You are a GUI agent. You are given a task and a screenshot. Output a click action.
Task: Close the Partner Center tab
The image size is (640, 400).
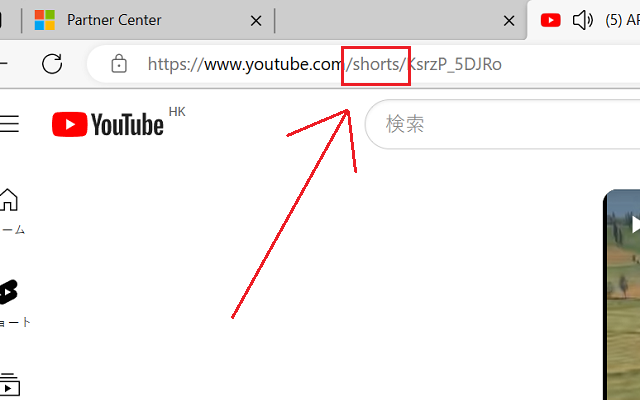tap(256, 20)
